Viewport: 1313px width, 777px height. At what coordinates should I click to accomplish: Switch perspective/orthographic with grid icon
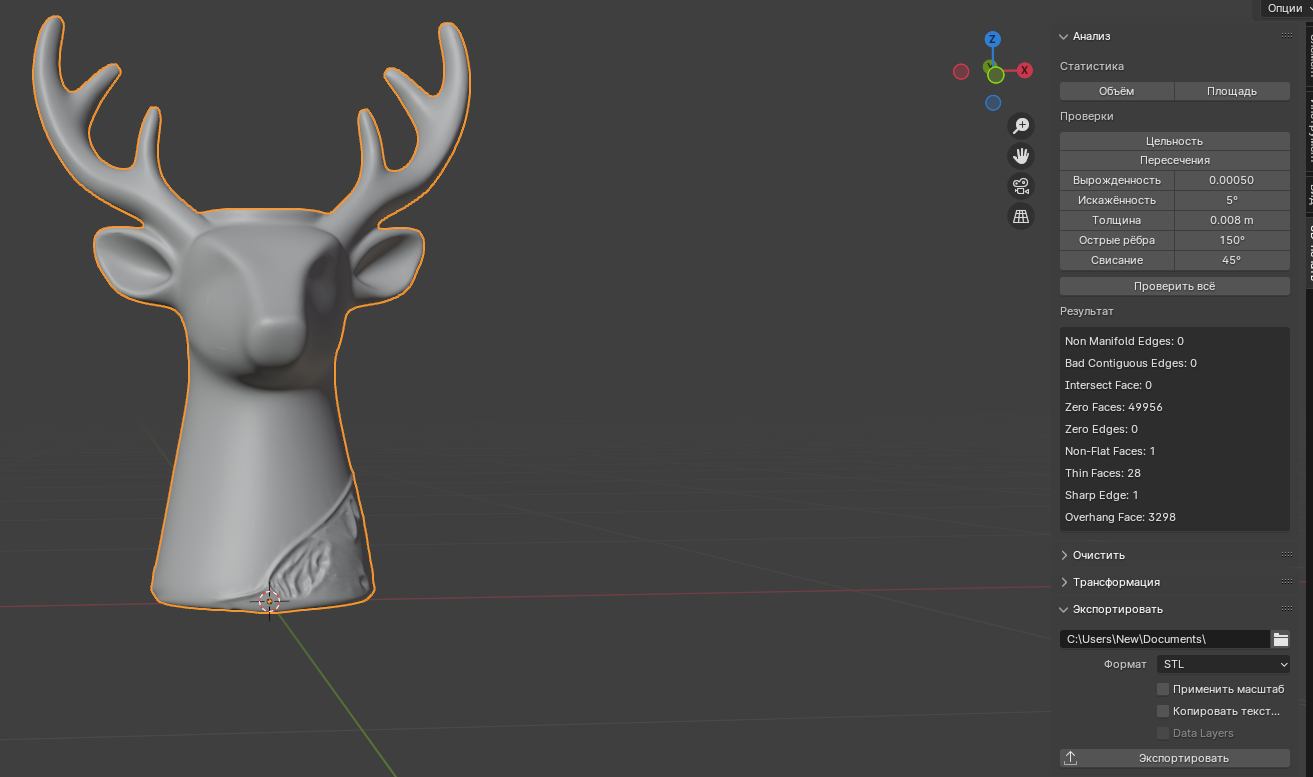[1020, 216]
